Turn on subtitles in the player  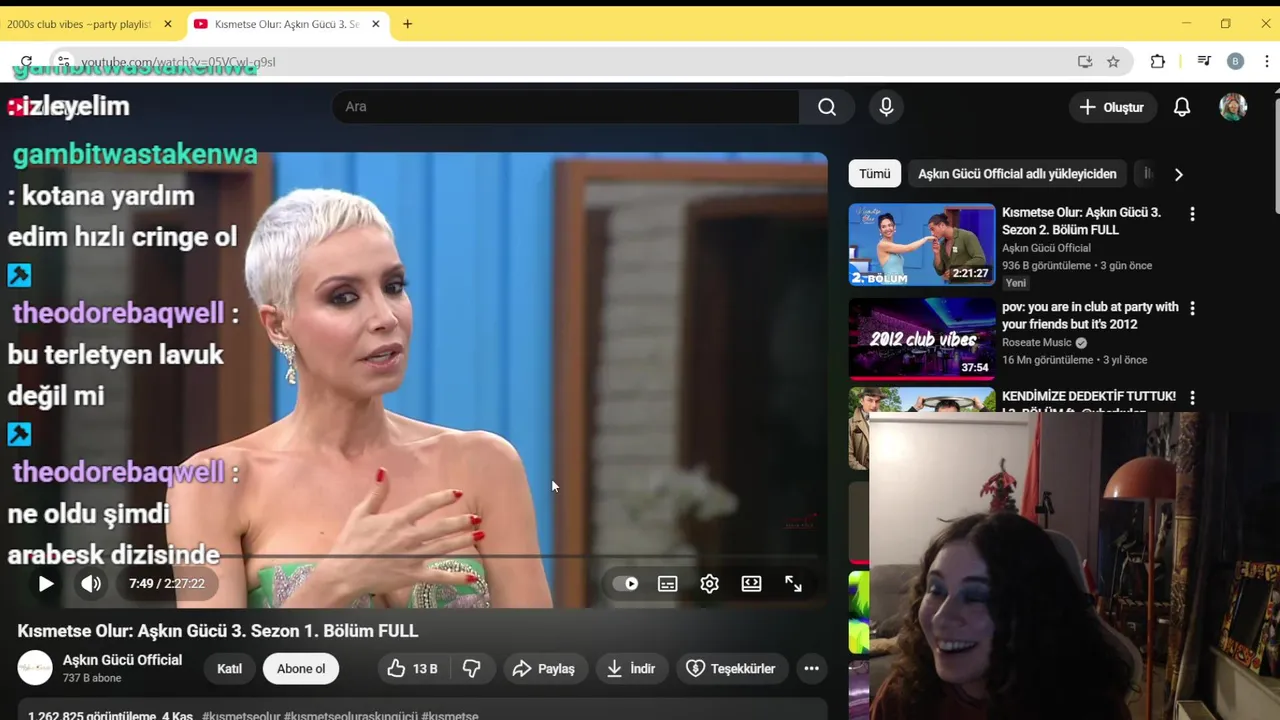pyautogui.click(x=668, y=584)
